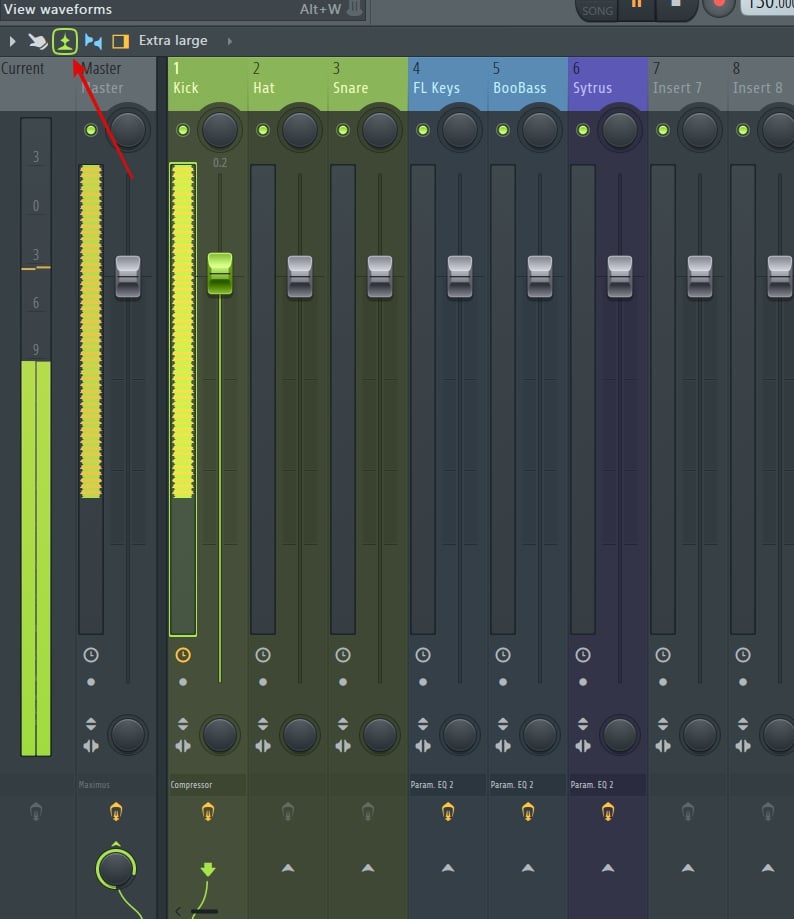Image resolution: width=794 pixels, height=919 pixels.
Task: Click the View waveforms toolbar icon
Action: click(x=66, y=40)
